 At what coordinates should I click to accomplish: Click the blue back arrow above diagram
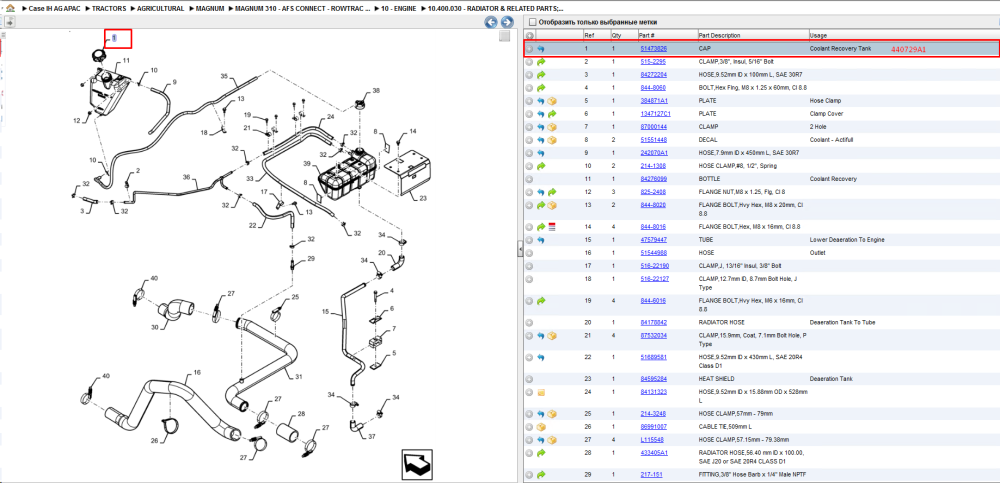490,22
